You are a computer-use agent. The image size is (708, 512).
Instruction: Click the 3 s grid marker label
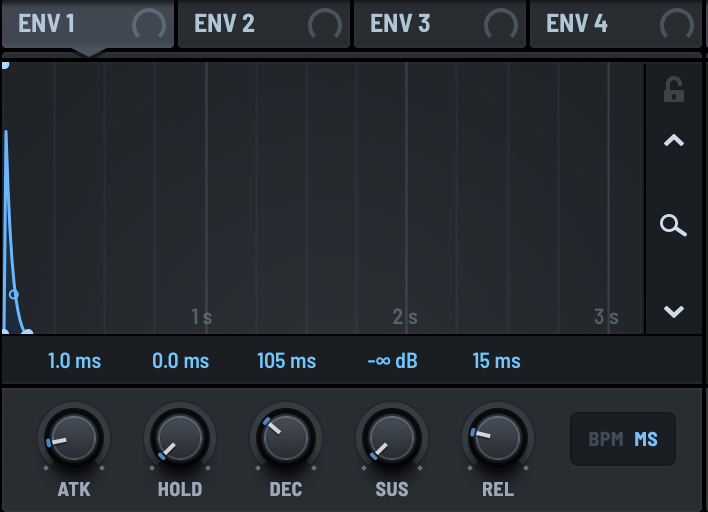606,317
